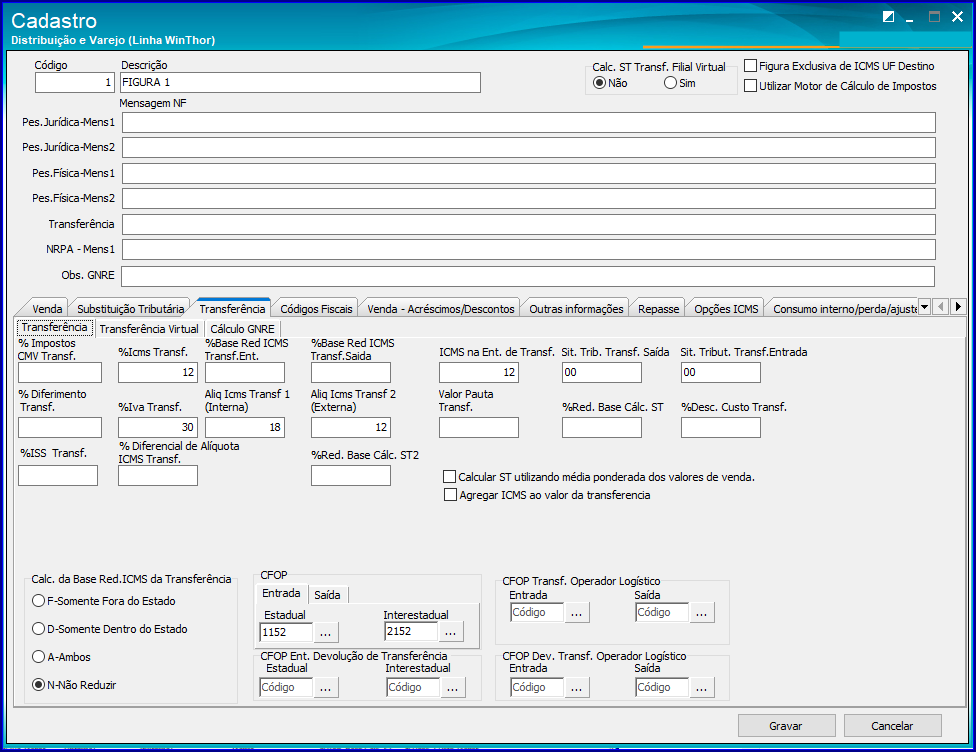Switch to Opções ICMS tab
This screenshot has width=976, height=752.
[726, 309]
